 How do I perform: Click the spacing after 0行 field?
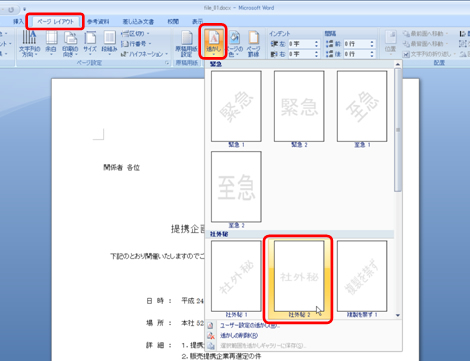(x=356, y=54)
